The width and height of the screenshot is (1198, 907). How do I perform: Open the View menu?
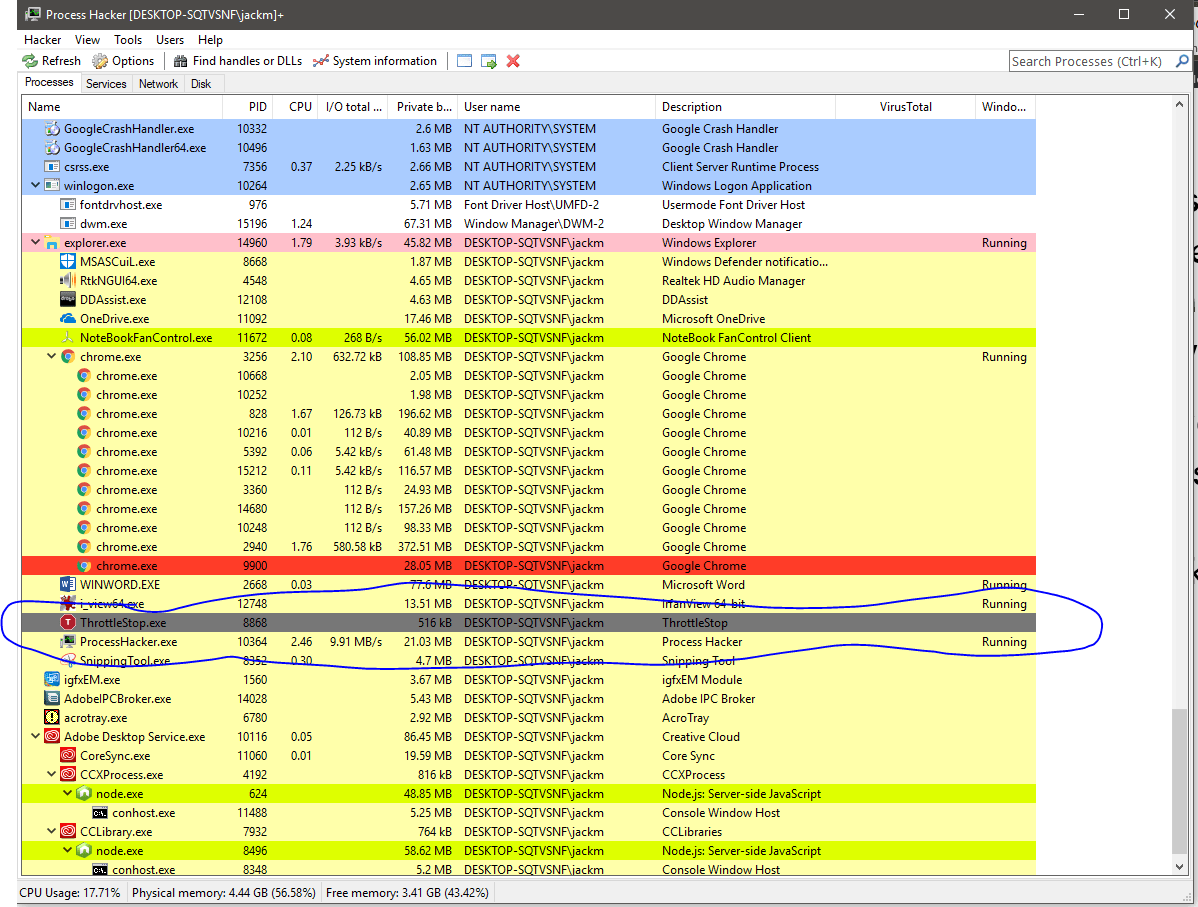(x=87, y=40)
